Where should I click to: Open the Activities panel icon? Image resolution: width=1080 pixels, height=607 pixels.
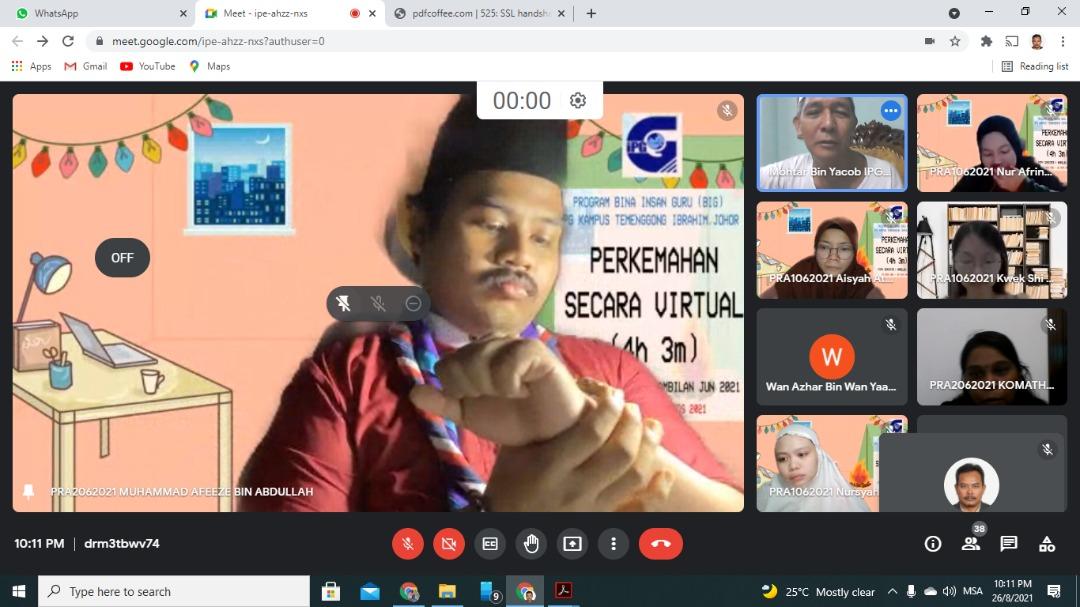pos(1047,544)
